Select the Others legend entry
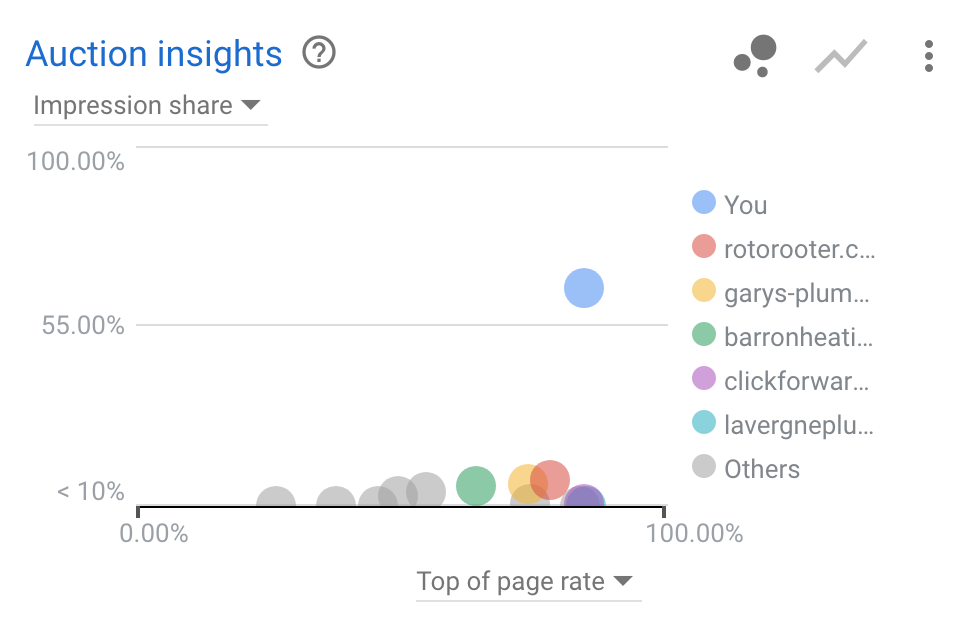 pos(761,469)
